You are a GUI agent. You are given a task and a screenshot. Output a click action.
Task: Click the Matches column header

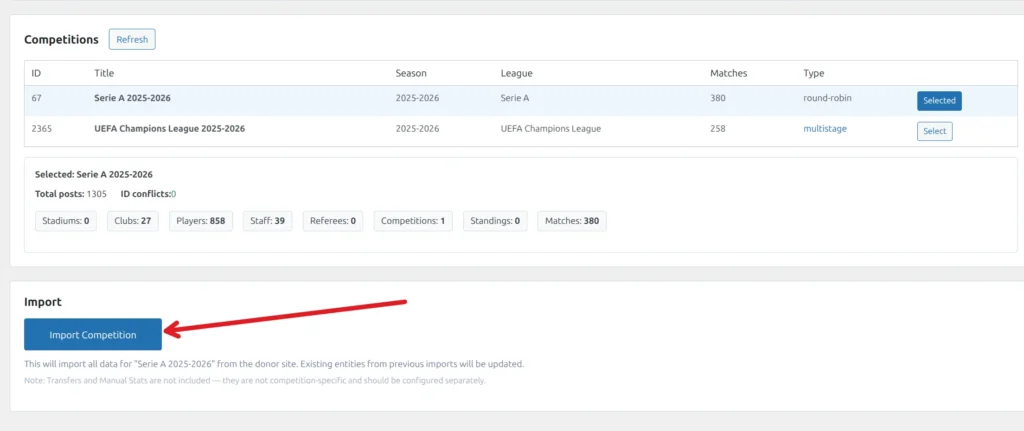pyautogui.click(x=729, y=73)
